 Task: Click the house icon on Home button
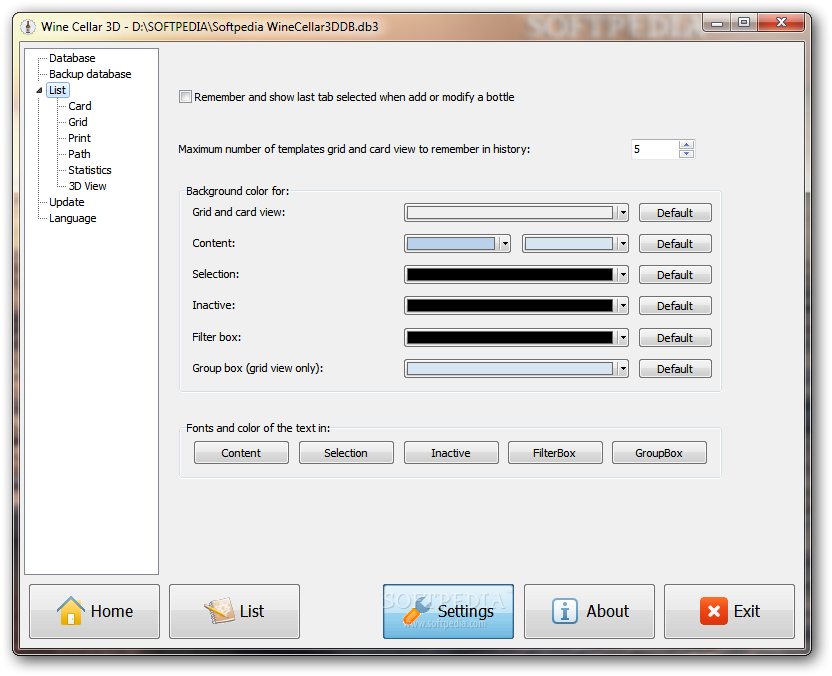(71, 611)
